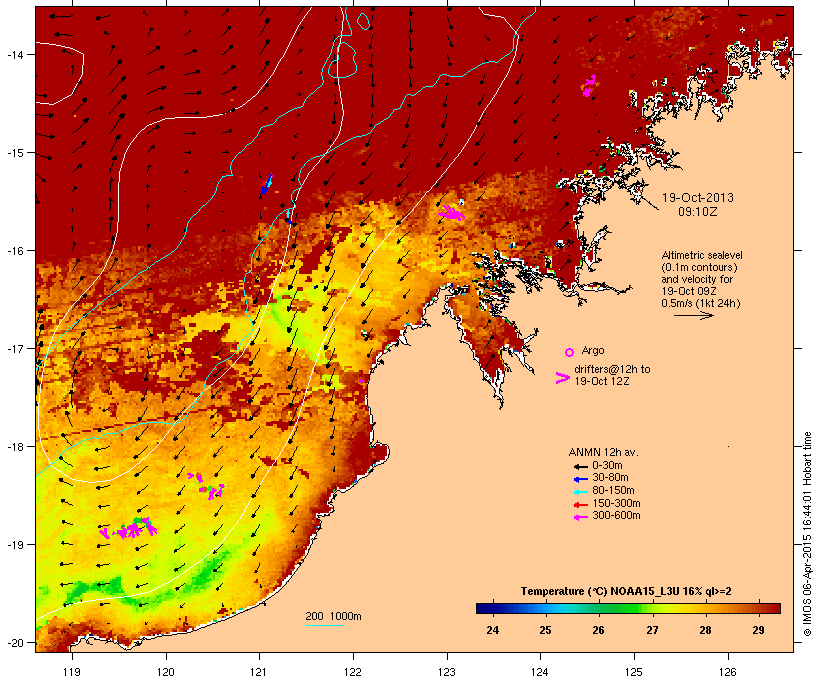The width and height of the screenshot is (820, 680).
Task: Click the '80-150m' depth label
Action: pyautogui.click(x=613, y=491)
